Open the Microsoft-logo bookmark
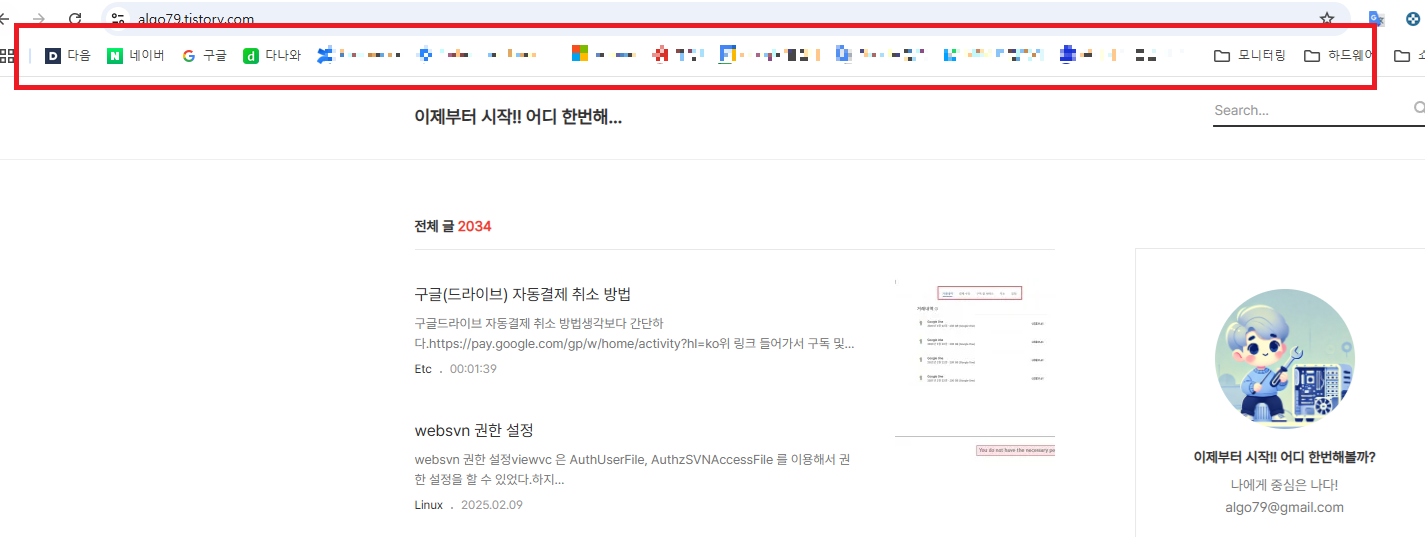This screenshot has width=1425, height=553. [x=604, y=56]
